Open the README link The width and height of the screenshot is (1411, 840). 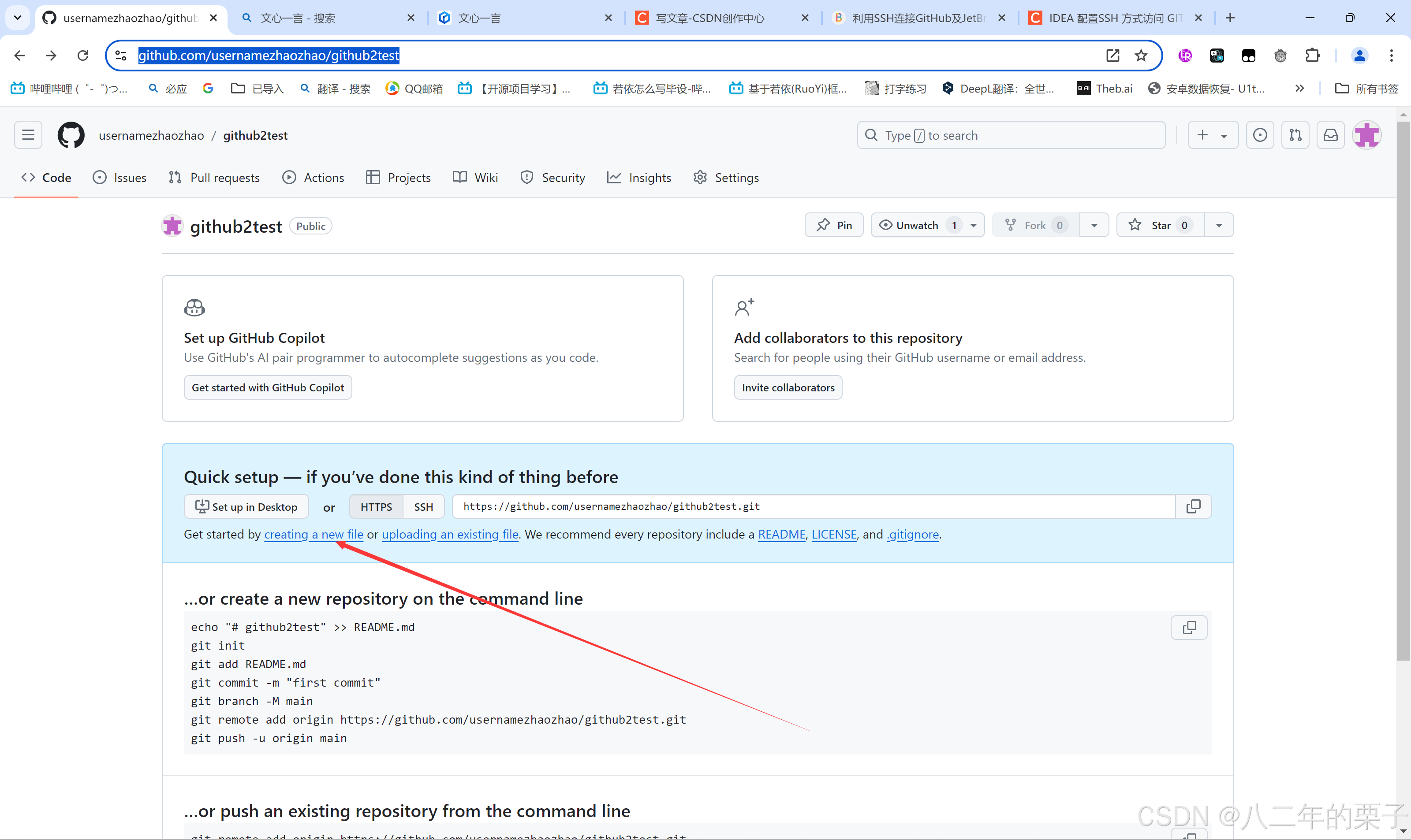click(x=781, y=534)
